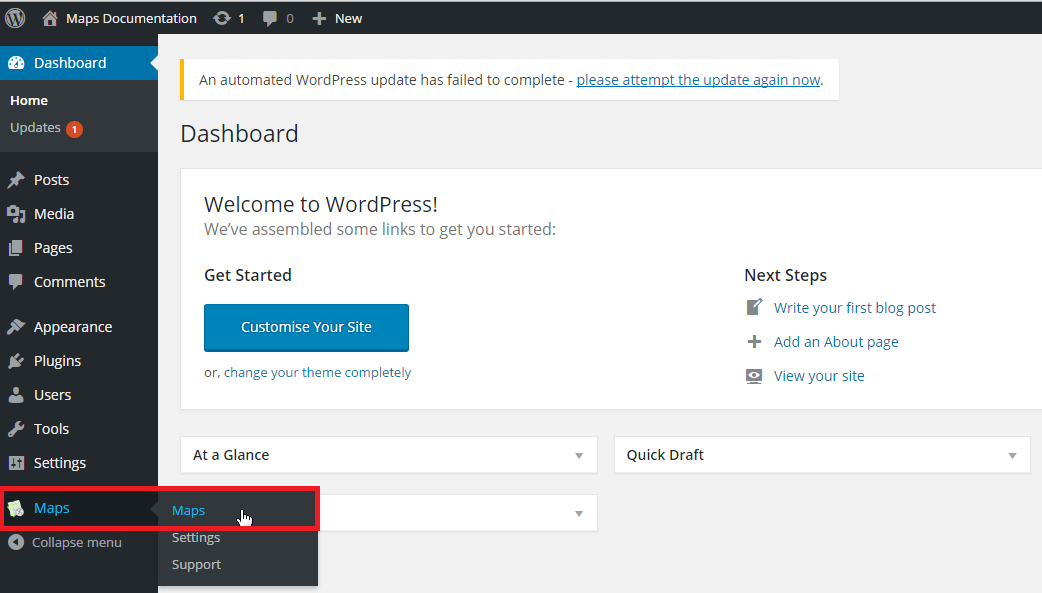Click the Collapse menu arrow icon
Viewport: 1042px width, 593px height.
click(x=16, y=542)
